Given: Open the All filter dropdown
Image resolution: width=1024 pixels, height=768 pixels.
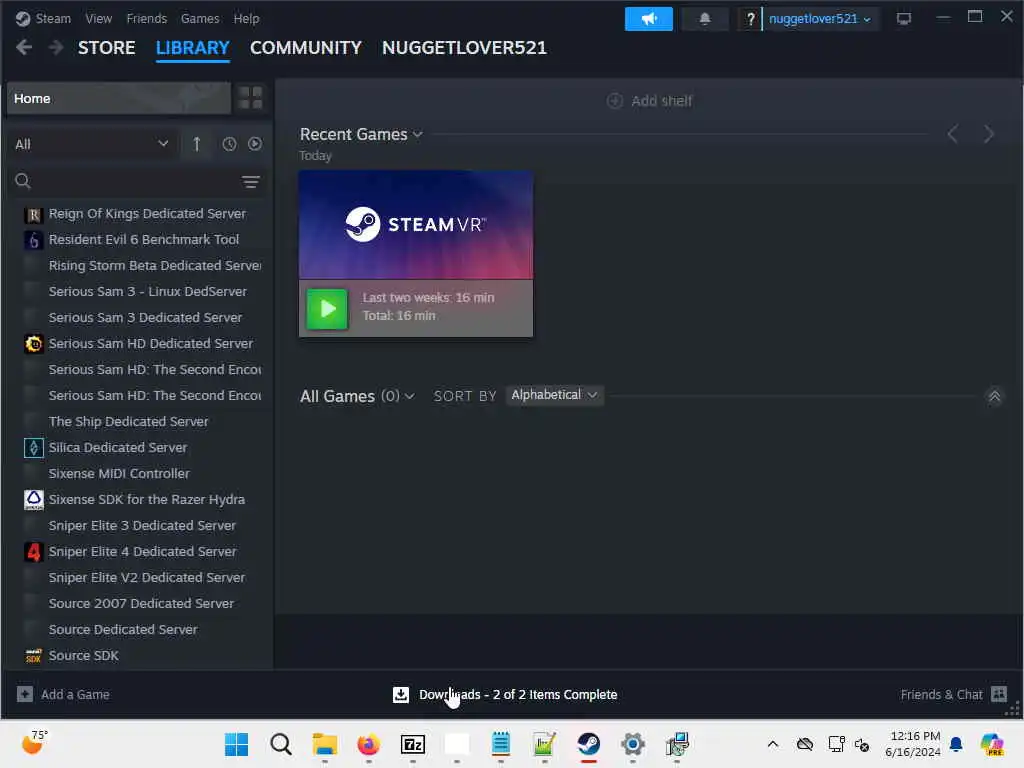Looking at the screenshot, I should [x=91, y=144].
